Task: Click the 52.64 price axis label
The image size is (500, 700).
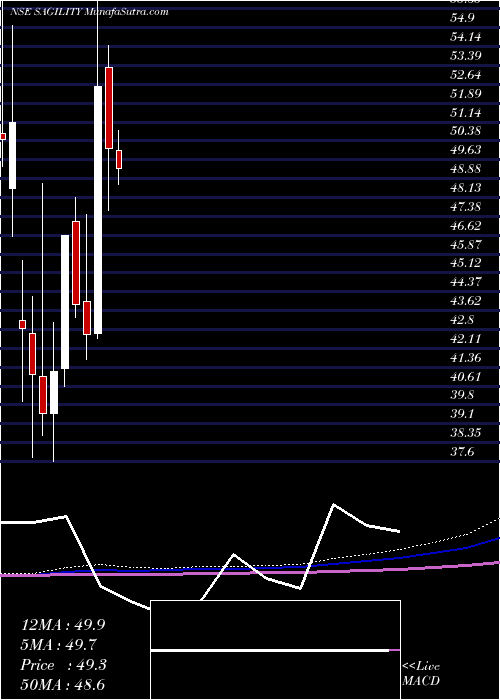Action: tap(466, 75)
